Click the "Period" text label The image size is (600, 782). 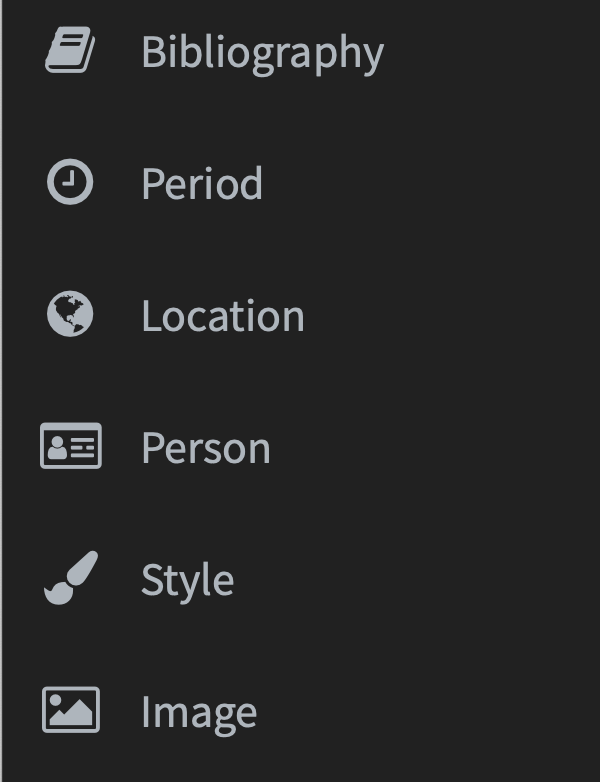[x=202, y=184]
